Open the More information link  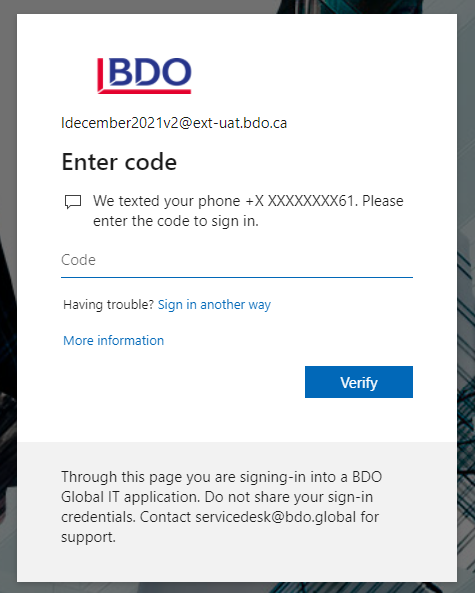pos(113,340)
